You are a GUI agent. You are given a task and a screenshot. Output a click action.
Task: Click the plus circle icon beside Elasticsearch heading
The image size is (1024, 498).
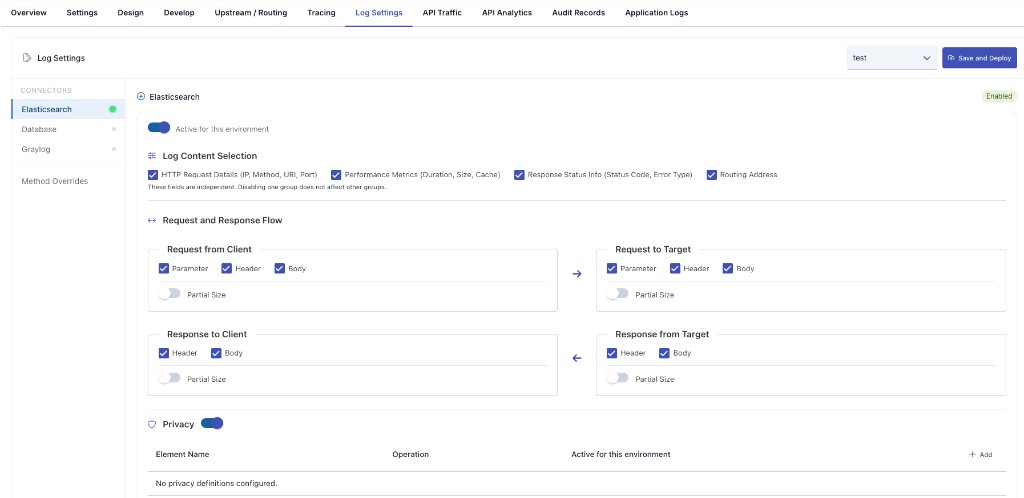140,97
